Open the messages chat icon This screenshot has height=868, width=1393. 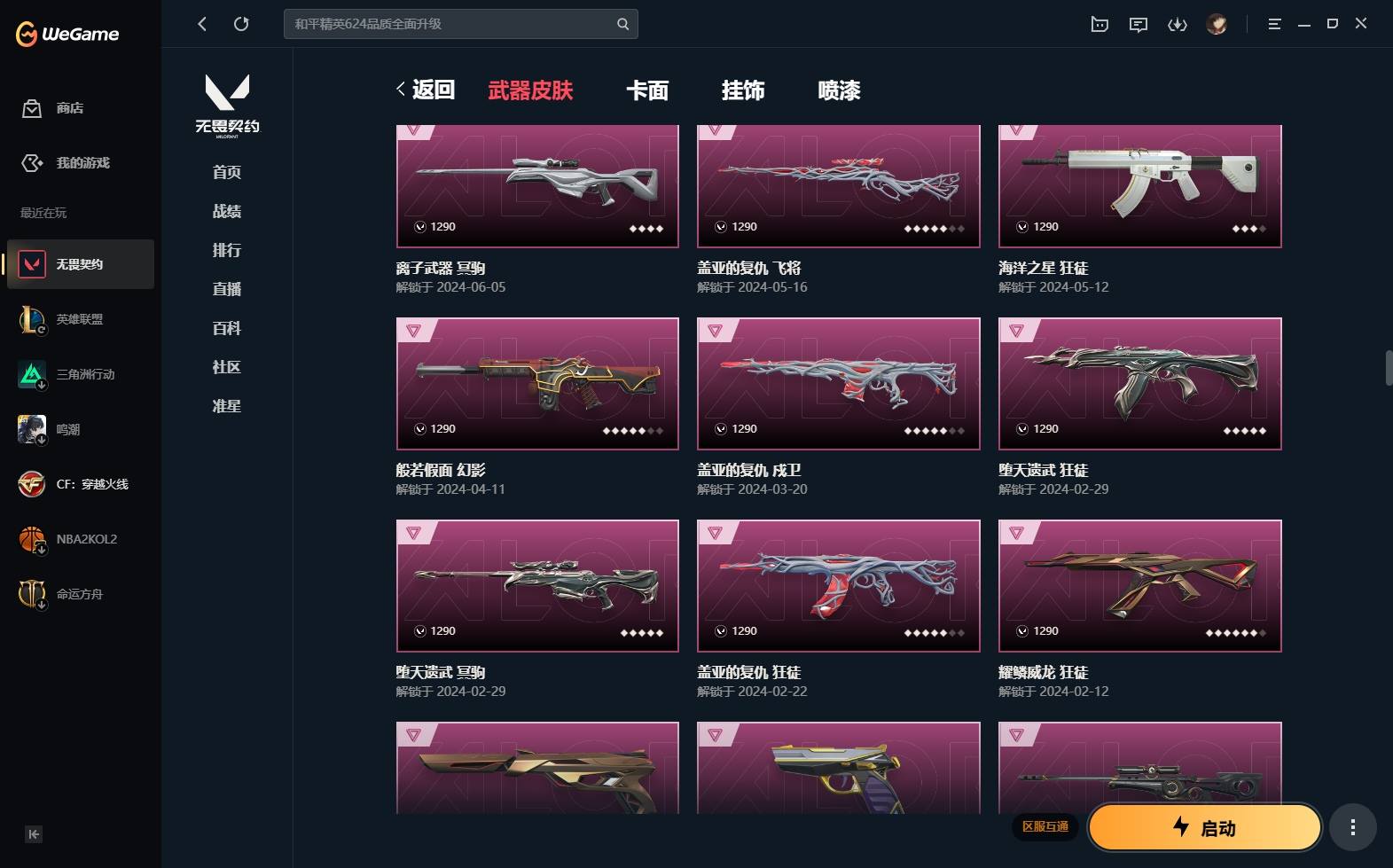click(x=1138, y=25)
